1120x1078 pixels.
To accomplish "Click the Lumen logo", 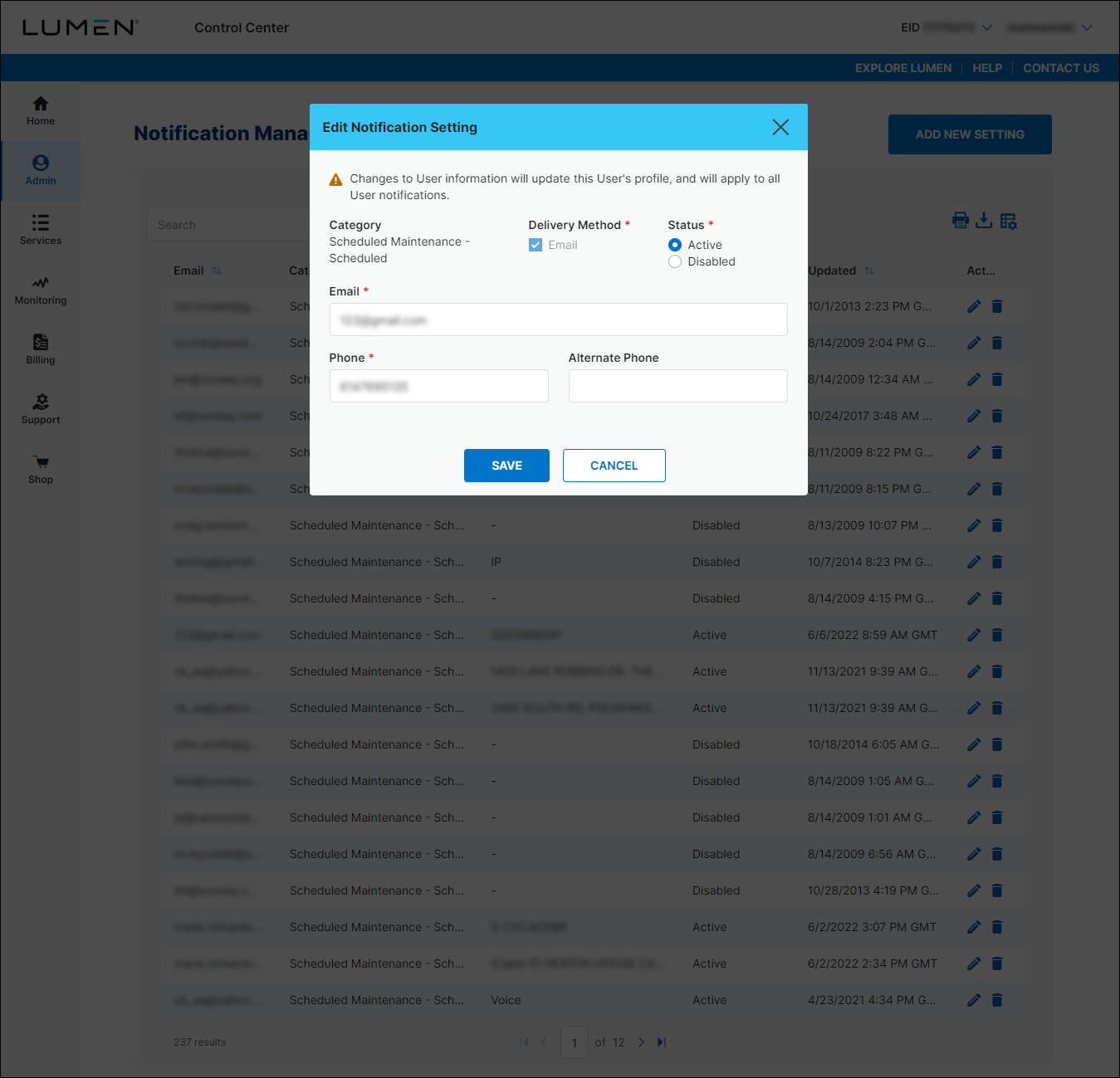I will pyautogui.click(x=80, y=27).
